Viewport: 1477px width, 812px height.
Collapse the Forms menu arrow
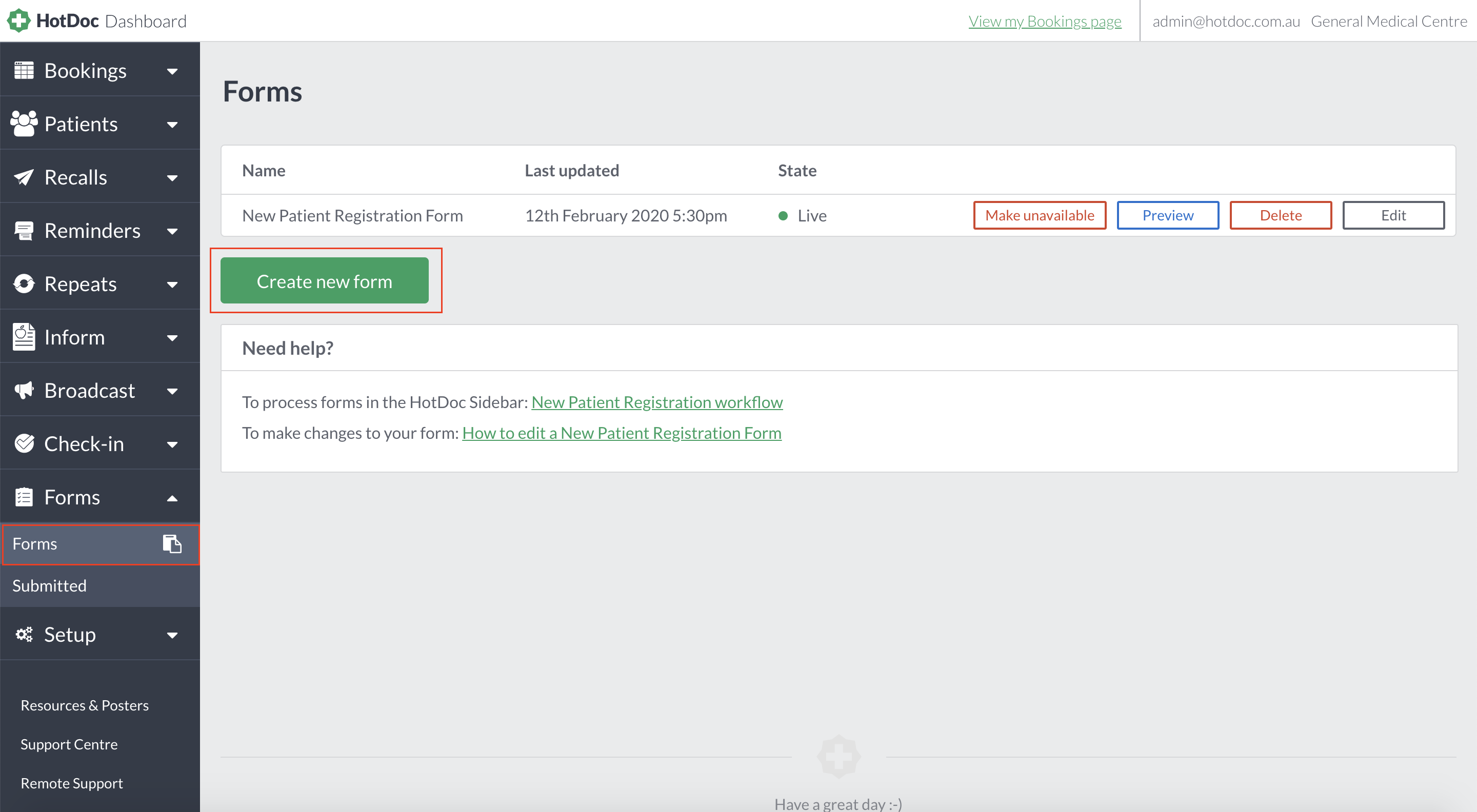coord(172,498)
